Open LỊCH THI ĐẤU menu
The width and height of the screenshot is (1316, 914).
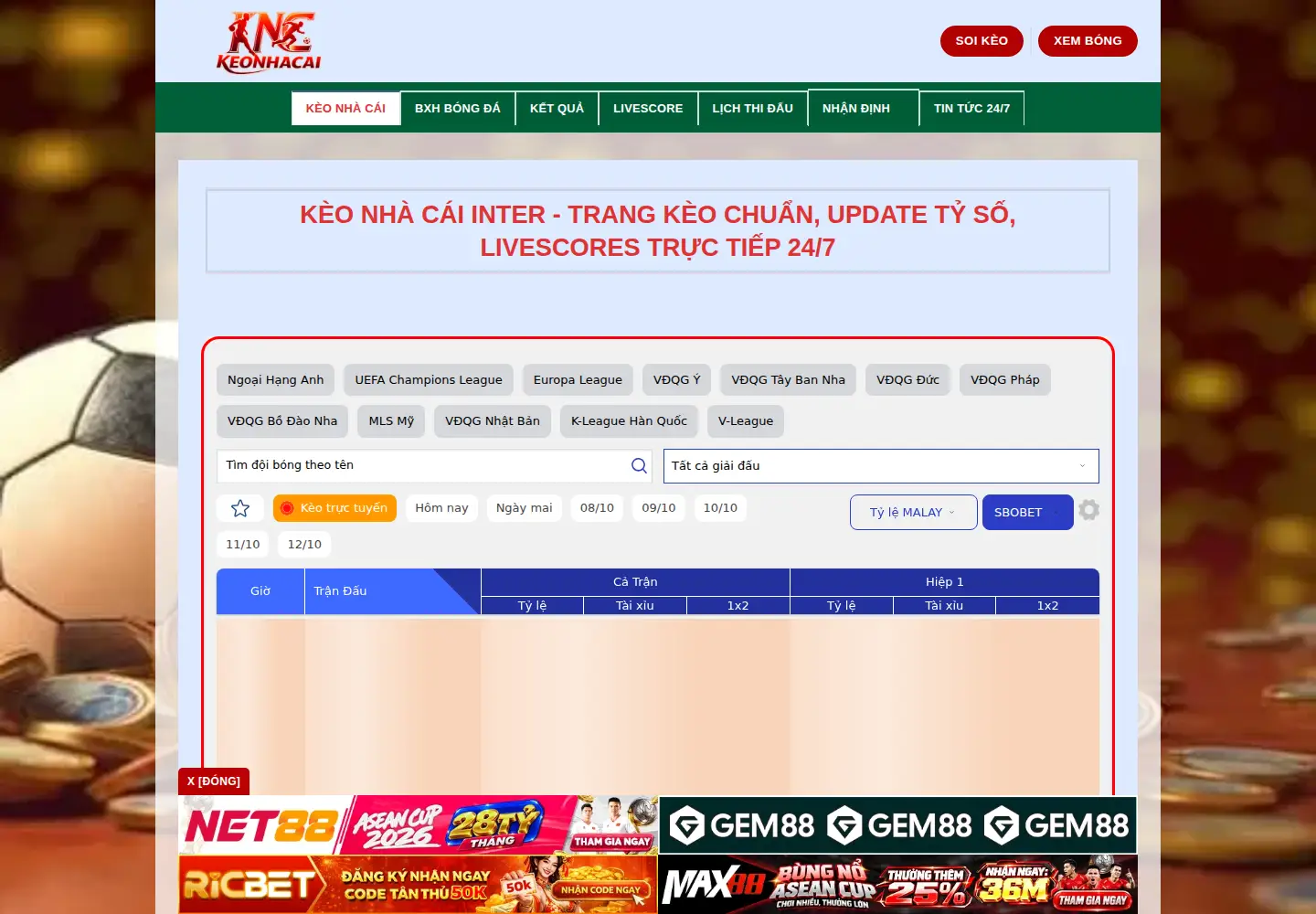(x=753, y=108)
